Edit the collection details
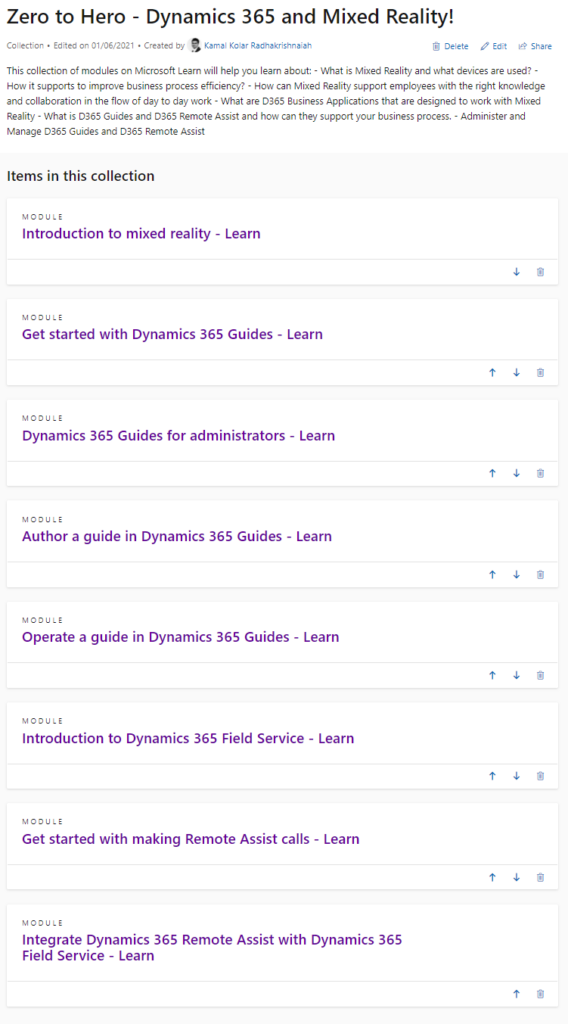 [x=494, y=46]
